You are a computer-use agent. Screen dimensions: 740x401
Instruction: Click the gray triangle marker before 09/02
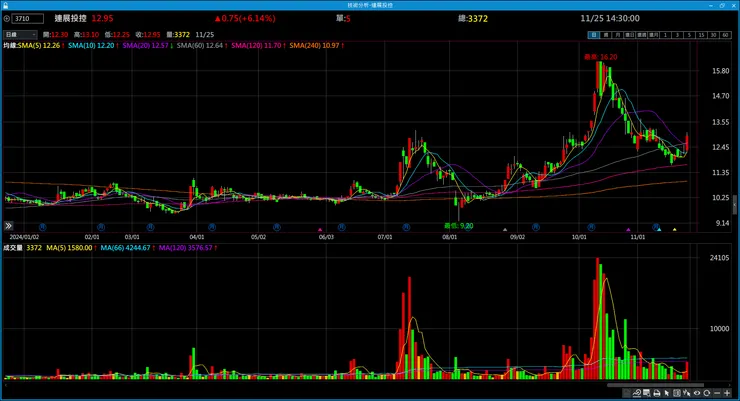click(505, 230)
